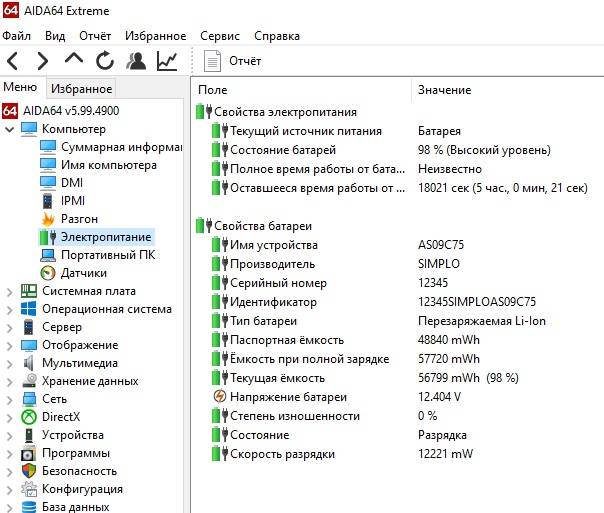The height and width of the screenshot is (513, 604).
Task: Expand the Системная плата node
Action: tap(10, 292)
